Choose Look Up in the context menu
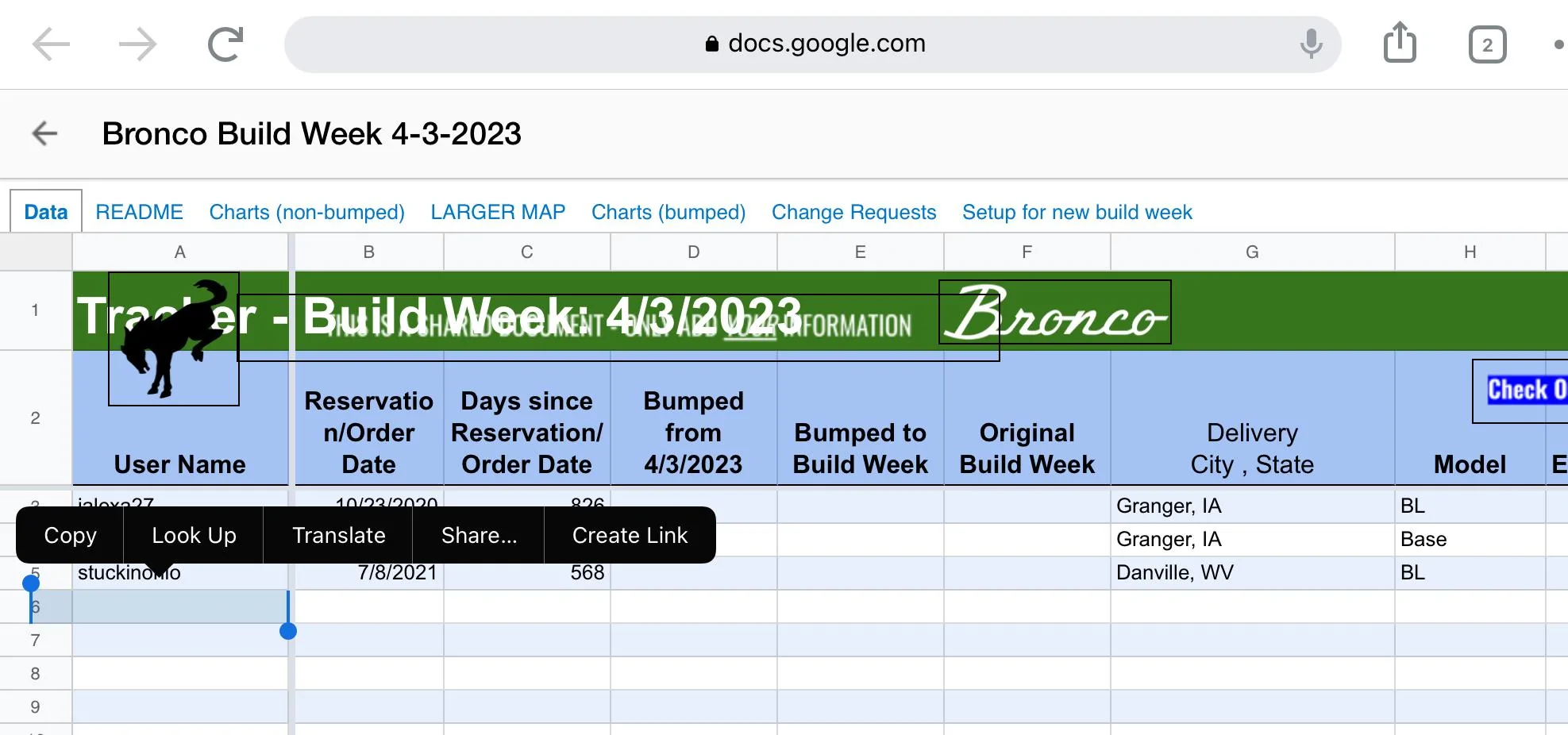Viewport: 1568px width, 735px height. click(x=194, y=535)
